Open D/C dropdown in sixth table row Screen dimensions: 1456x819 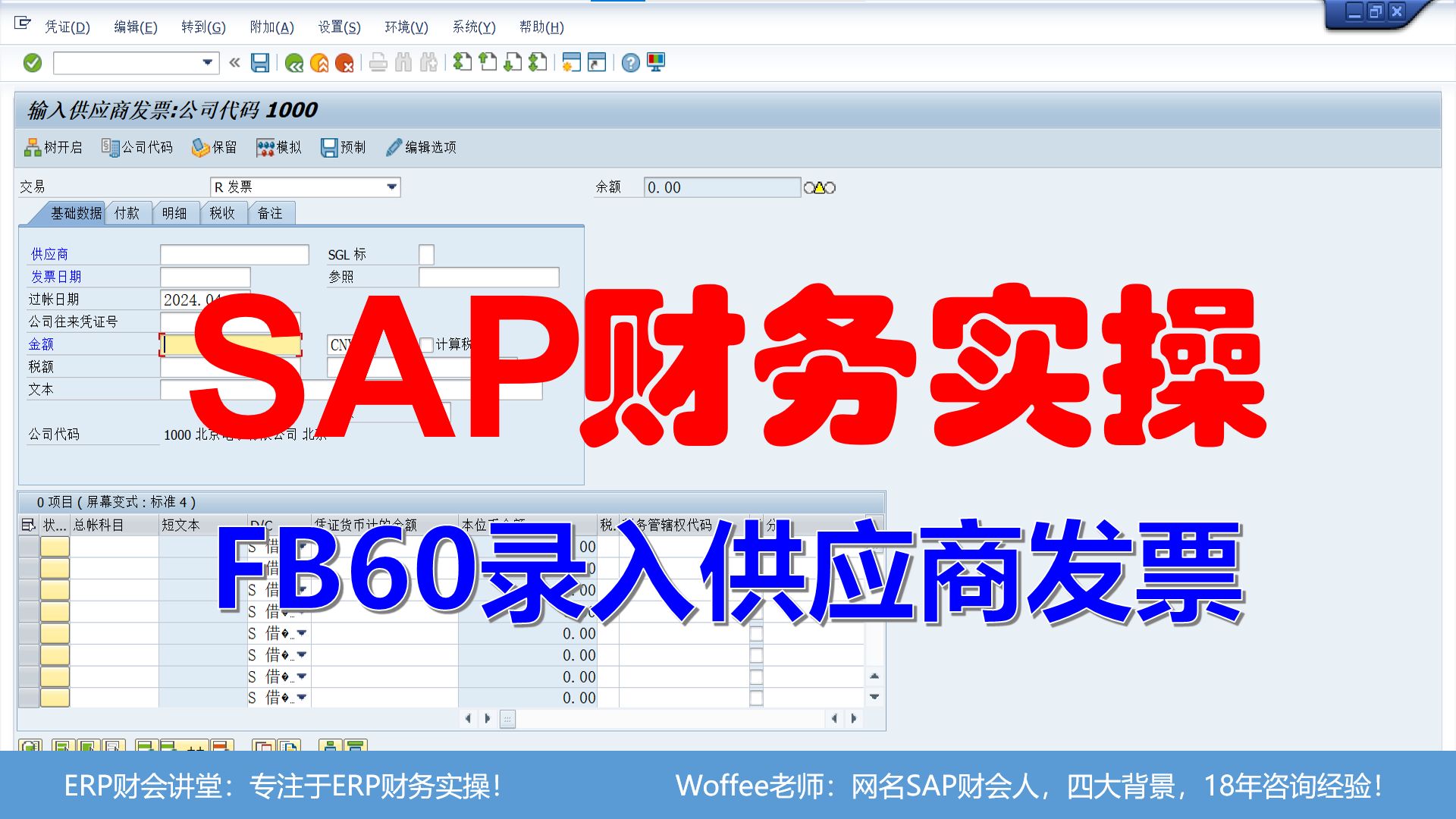click(x=301, y=654)
